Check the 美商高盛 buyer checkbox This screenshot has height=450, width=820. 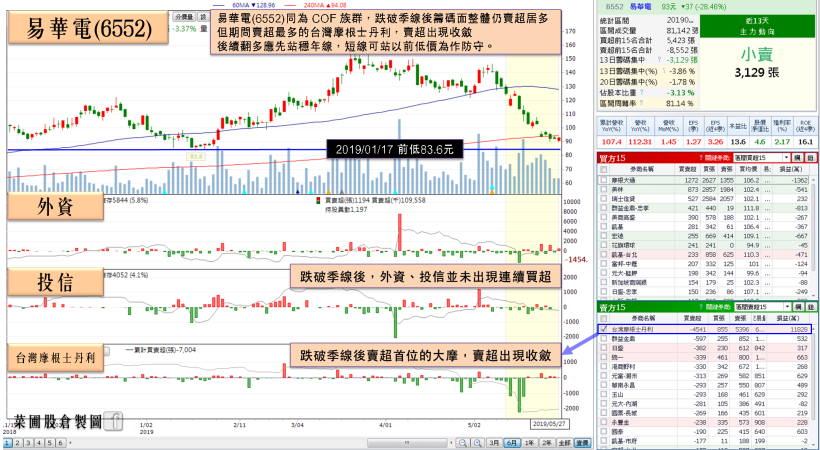pyautogui.click(x=603, y=217)
